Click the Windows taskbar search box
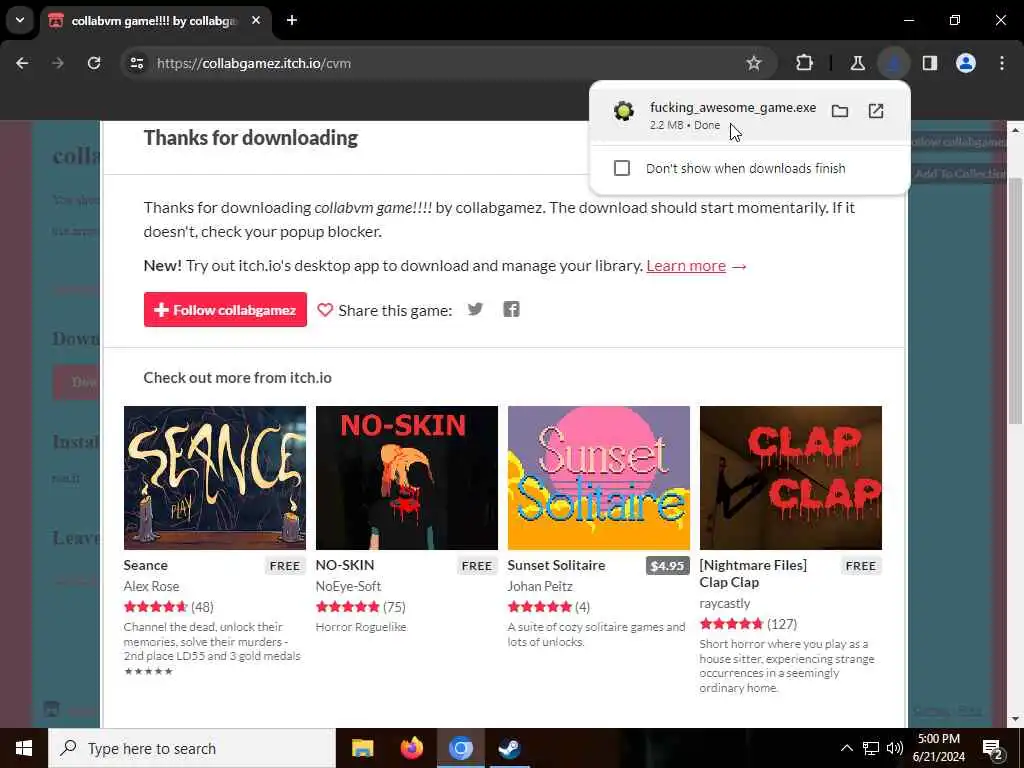This screenshot has width=1024, height=768. coord(192,748)
